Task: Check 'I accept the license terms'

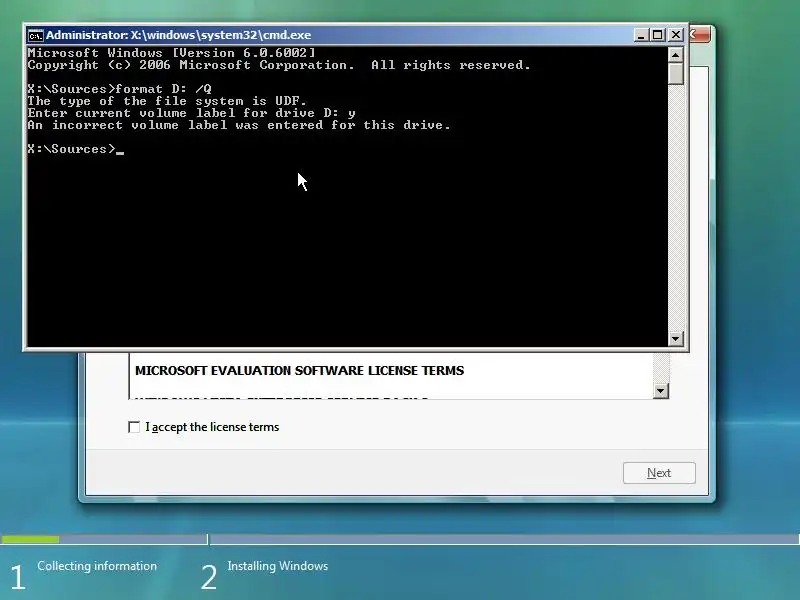Action: [x=134, y=427]
